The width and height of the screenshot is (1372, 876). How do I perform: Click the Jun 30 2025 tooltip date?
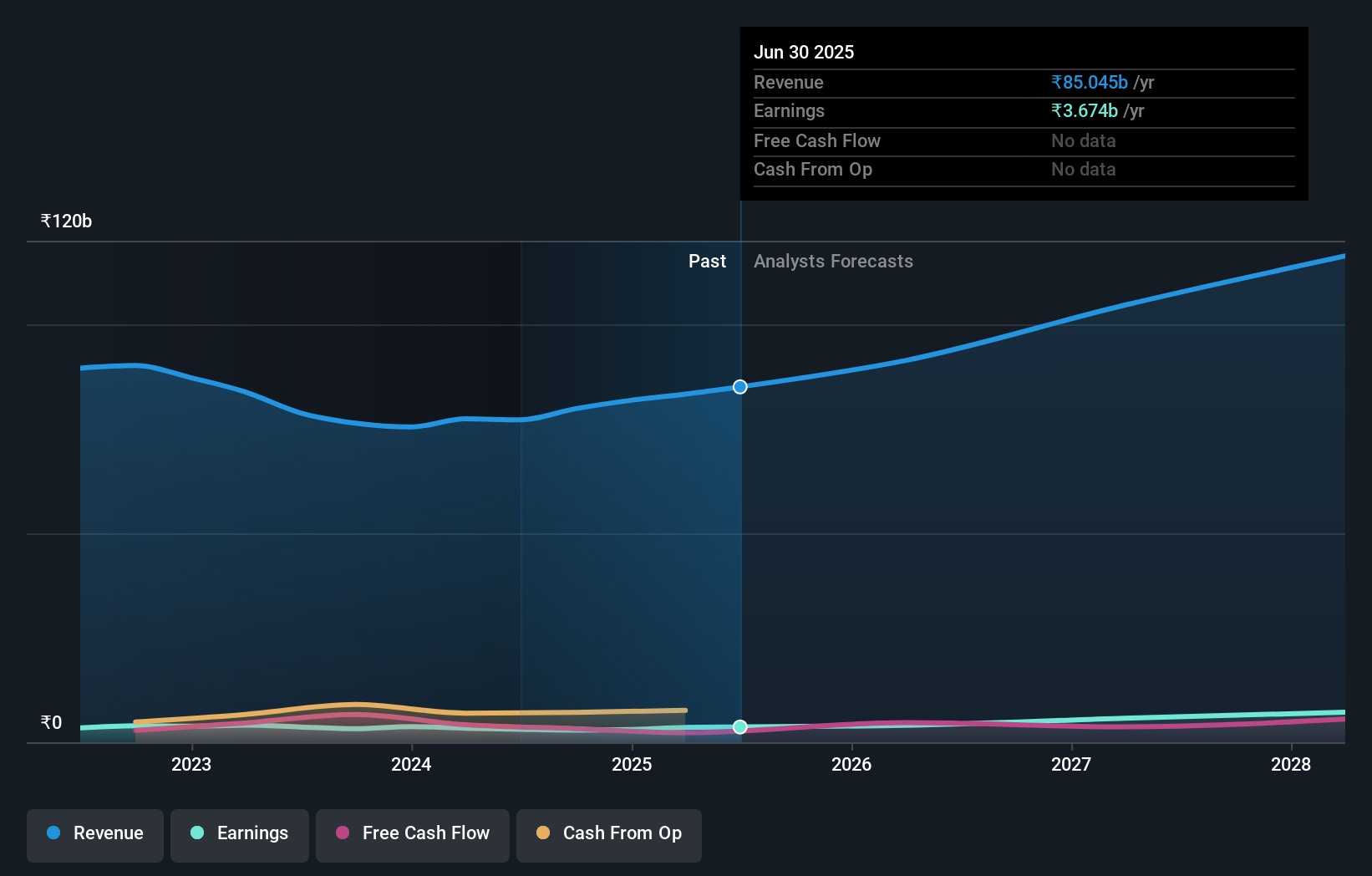point(804,53)
